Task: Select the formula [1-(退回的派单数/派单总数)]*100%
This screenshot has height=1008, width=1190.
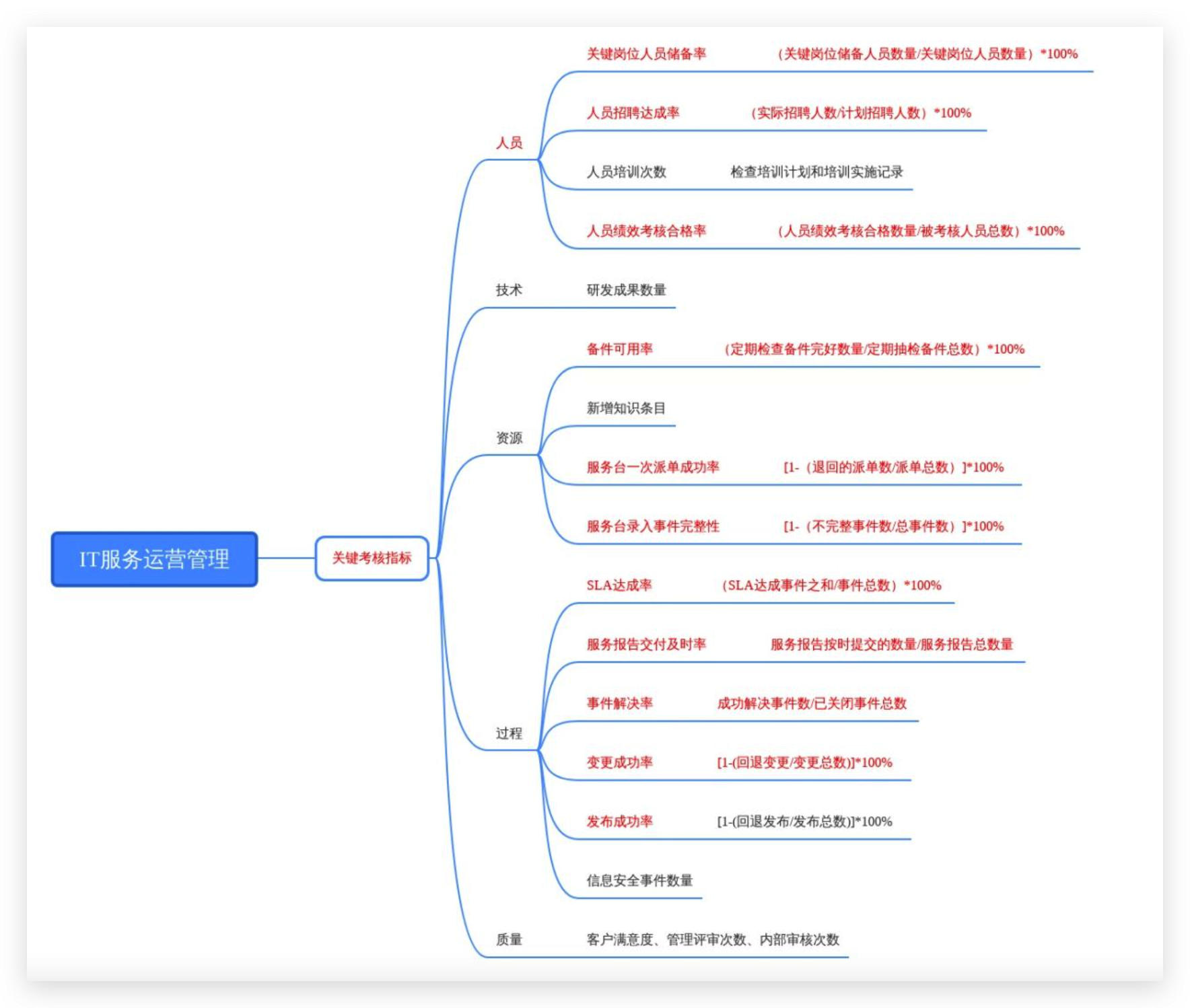Action: click(893, 468)
